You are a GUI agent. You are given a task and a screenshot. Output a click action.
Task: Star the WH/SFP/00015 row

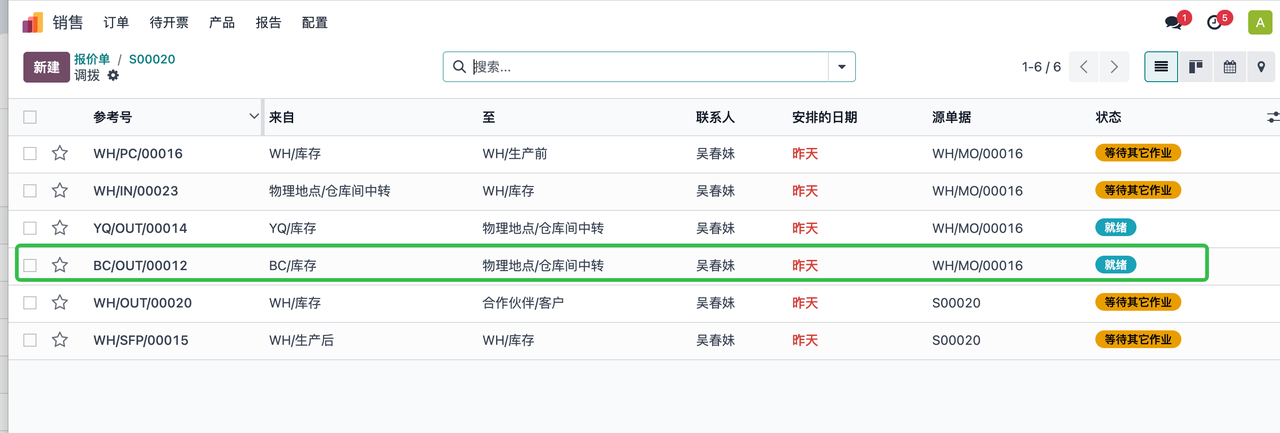pyautogui.click(x=60, y=340)
